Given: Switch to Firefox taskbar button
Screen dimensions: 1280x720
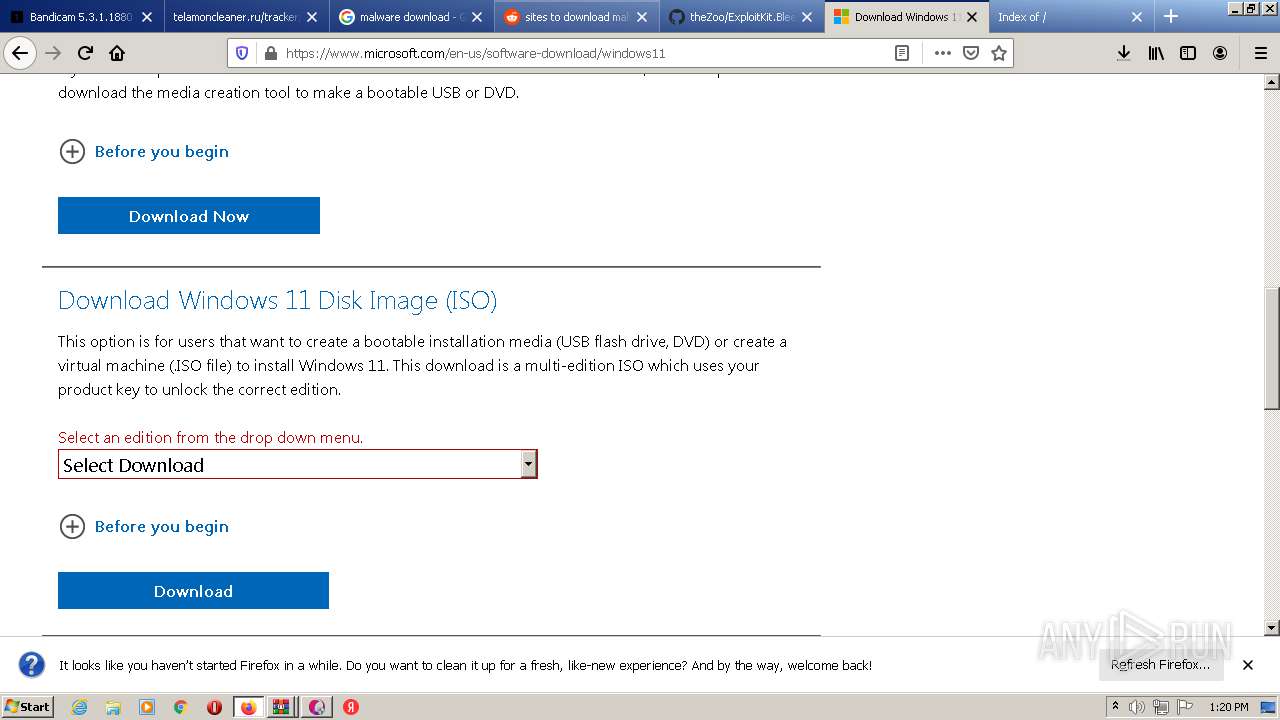Looking at the screenshot, I should pos(248,707).
